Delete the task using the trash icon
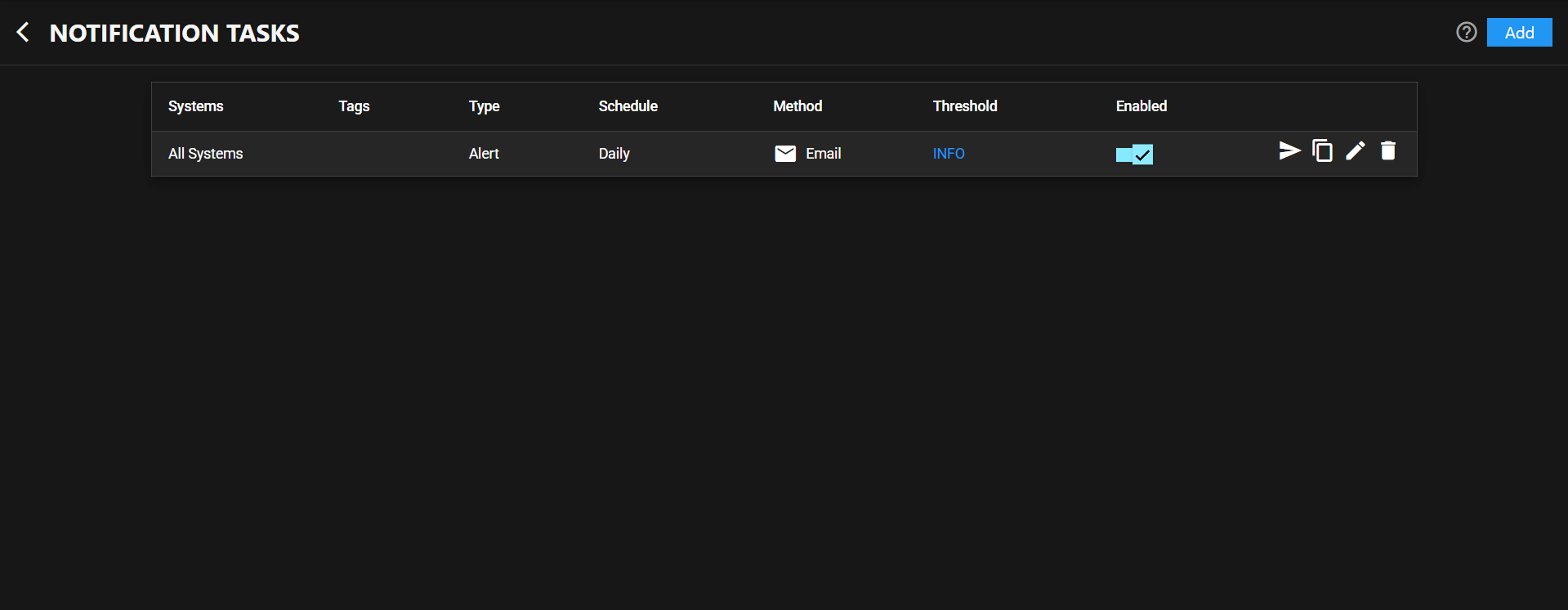This screenshot has height=610, width=1568. pos(1387,151)
